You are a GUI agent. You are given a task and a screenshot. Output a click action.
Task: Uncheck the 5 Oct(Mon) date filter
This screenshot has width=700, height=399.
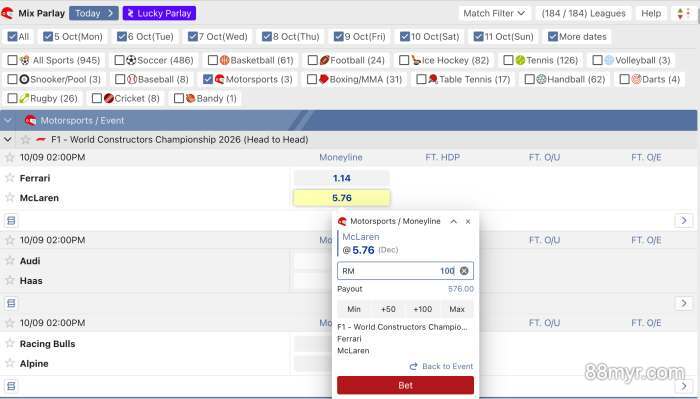[48, 37]
